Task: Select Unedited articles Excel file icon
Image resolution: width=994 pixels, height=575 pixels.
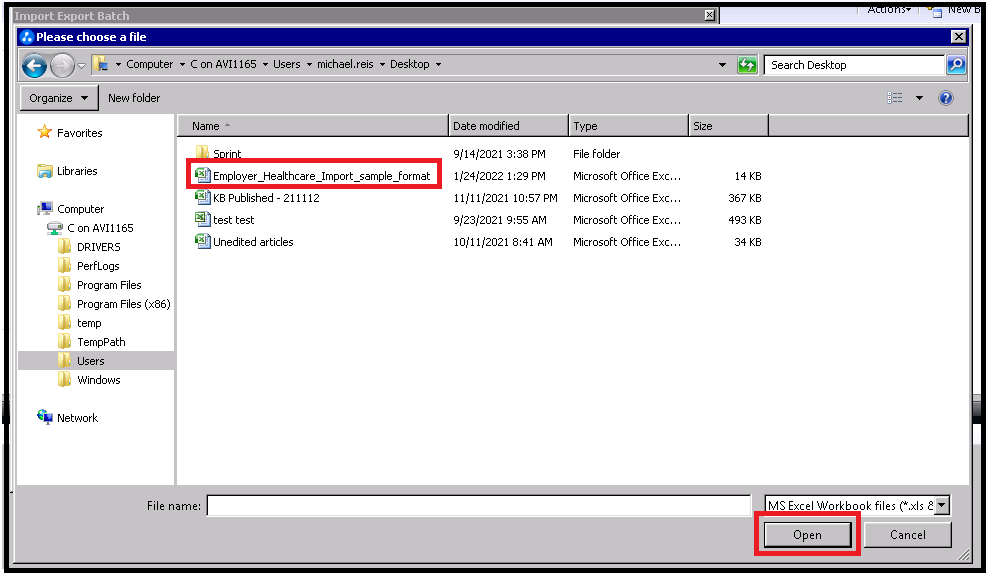Action: click(x=202, y=242)
